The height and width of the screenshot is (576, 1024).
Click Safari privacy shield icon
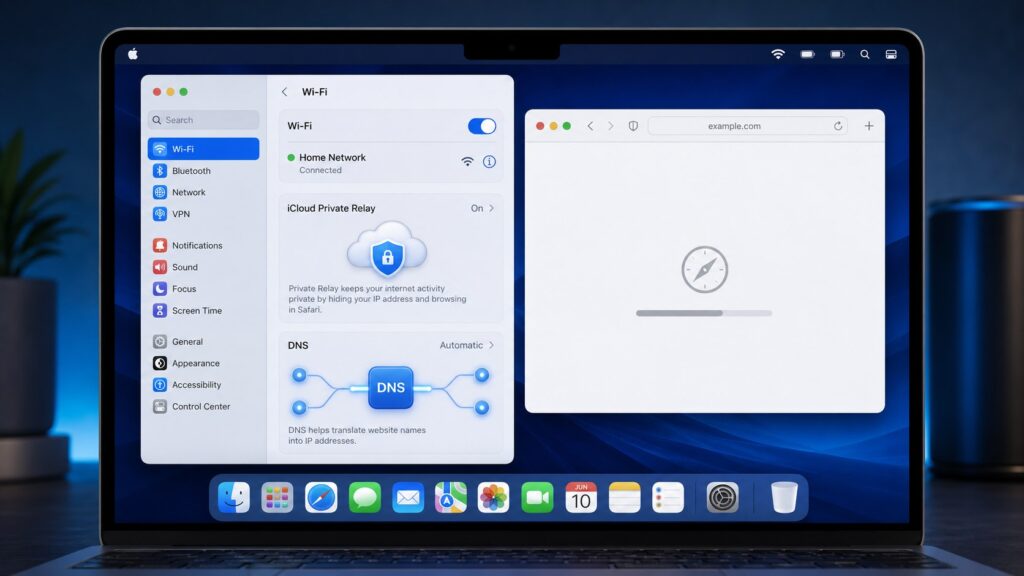633,126
